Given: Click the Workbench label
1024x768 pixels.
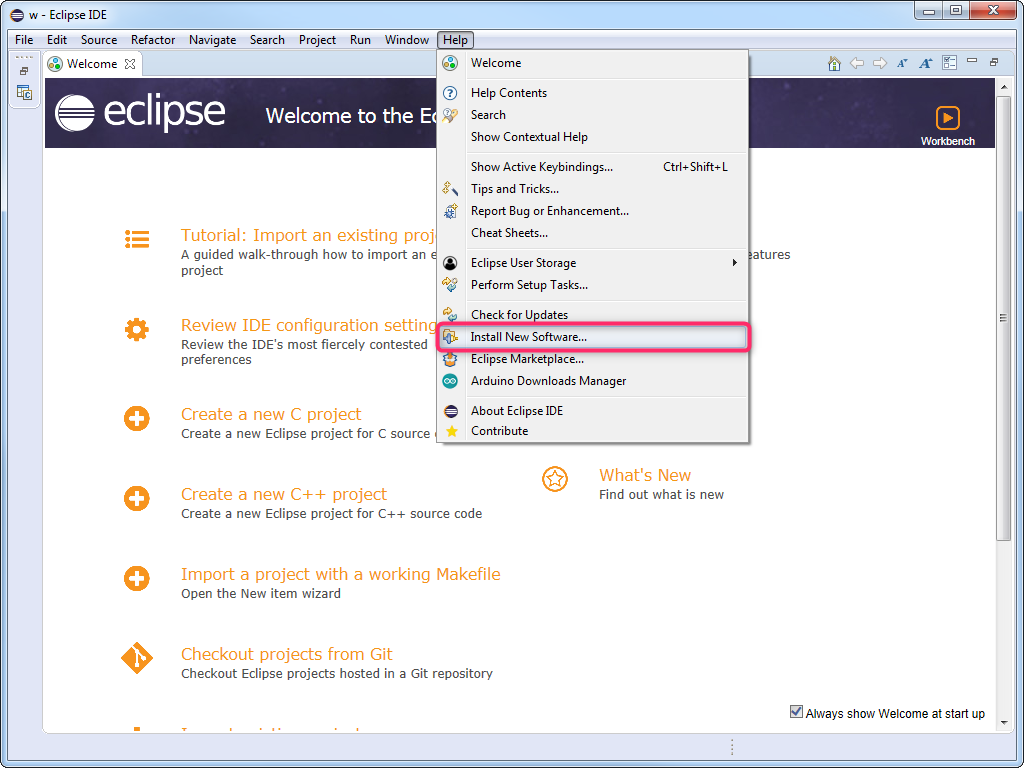Looking at the screenshot, I should pyautogui.click(x=948, y=141).
